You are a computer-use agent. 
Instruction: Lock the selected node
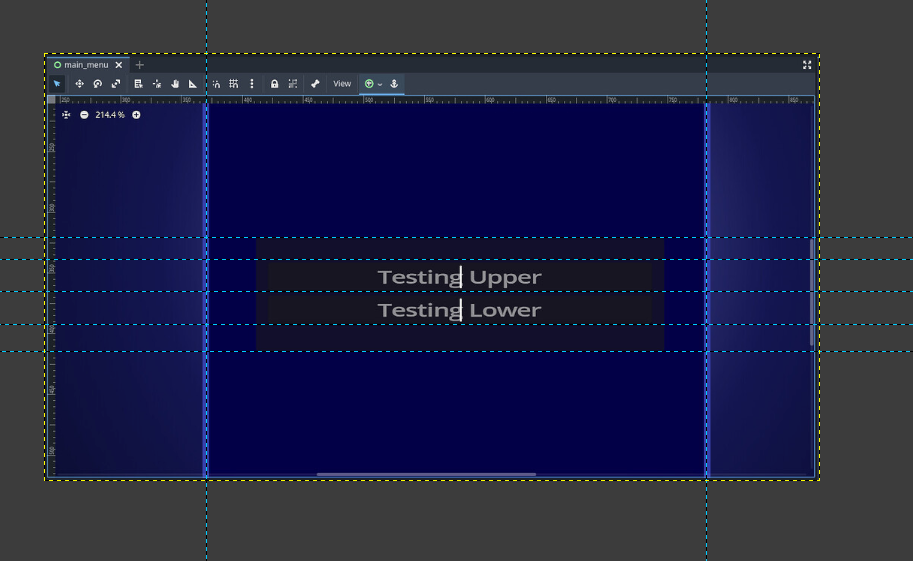click(x=274, y=84)
